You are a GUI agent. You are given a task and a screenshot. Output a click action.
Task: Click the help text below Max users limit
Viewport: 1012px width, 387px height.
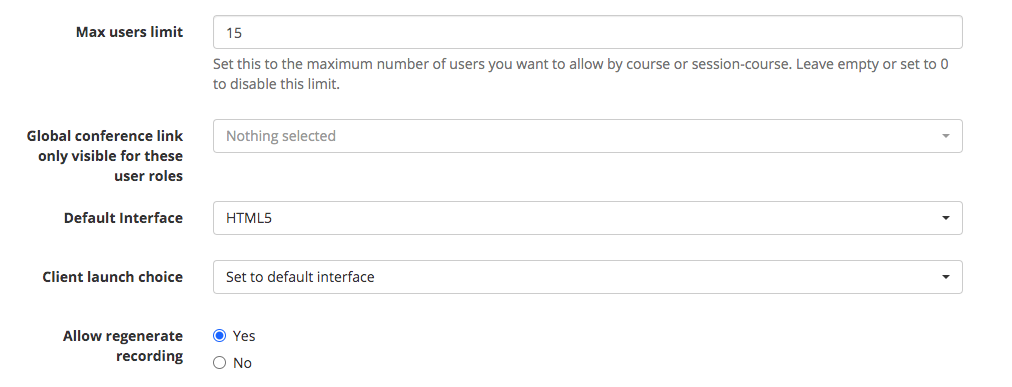580,74
